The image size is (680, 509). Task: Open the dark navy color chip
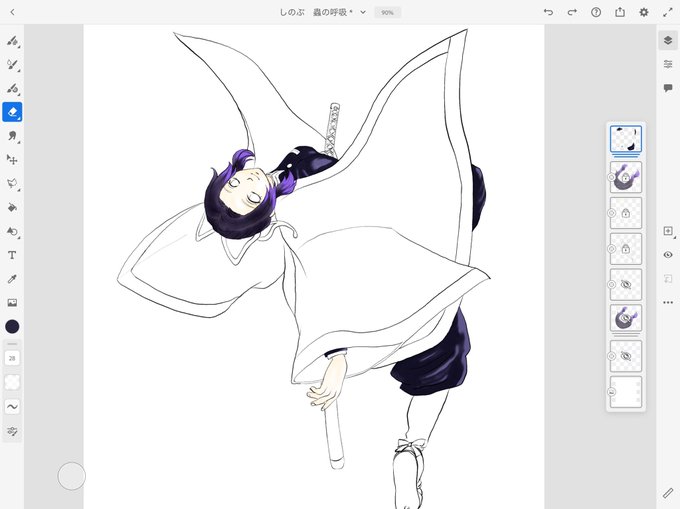12,326
